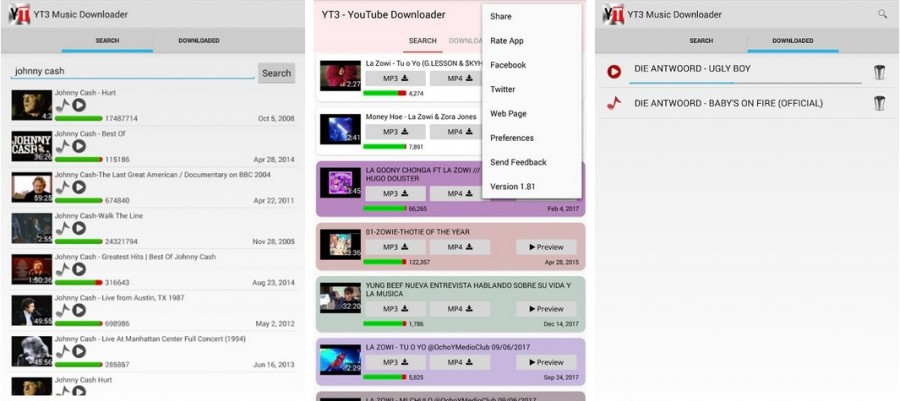The width and height of the screenshot is (900, 401).
Task: Download MP4 of LA ZOWI - TU O YO @OchoYMedioClub
Action: coord(460,363)
